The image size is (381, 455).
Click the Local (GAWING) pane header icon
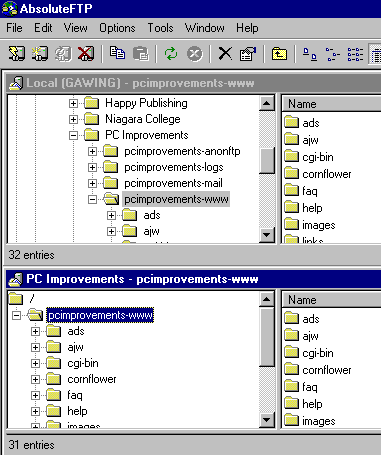pos(15,83)
